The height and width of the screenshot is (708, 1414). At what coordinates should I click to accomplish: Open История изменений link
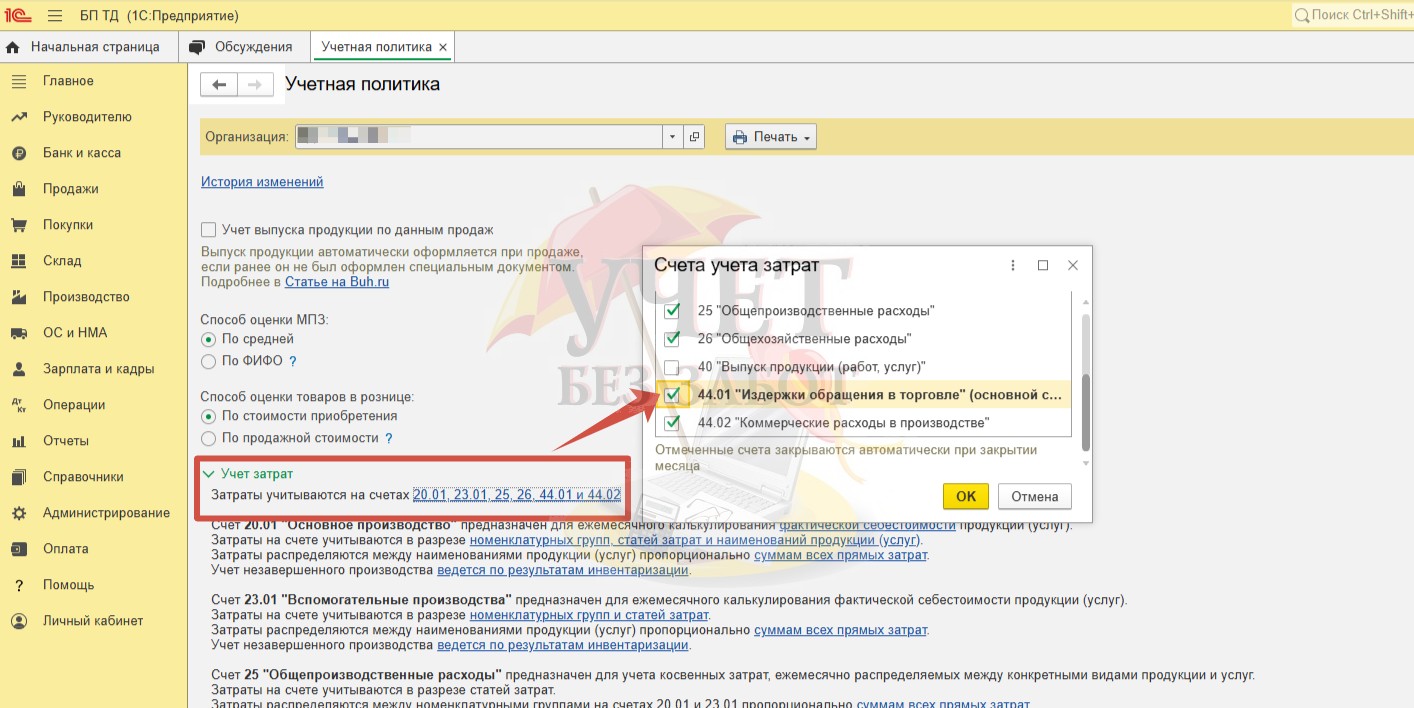tap(262, 182)
